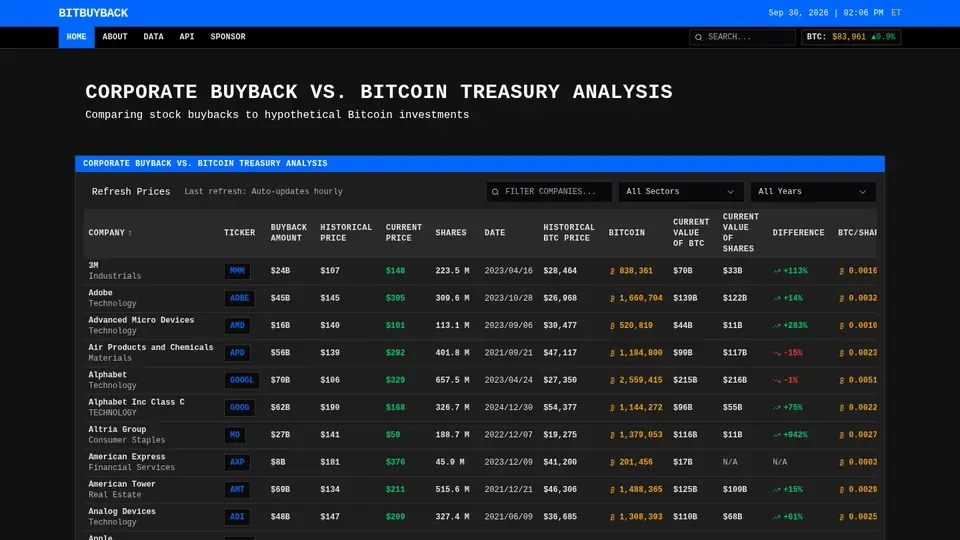The width and height of the screenshot is (960, 540).
Task: Sort by BITCOIN column header
Action: pyautogui.click(x=626, y=233)
